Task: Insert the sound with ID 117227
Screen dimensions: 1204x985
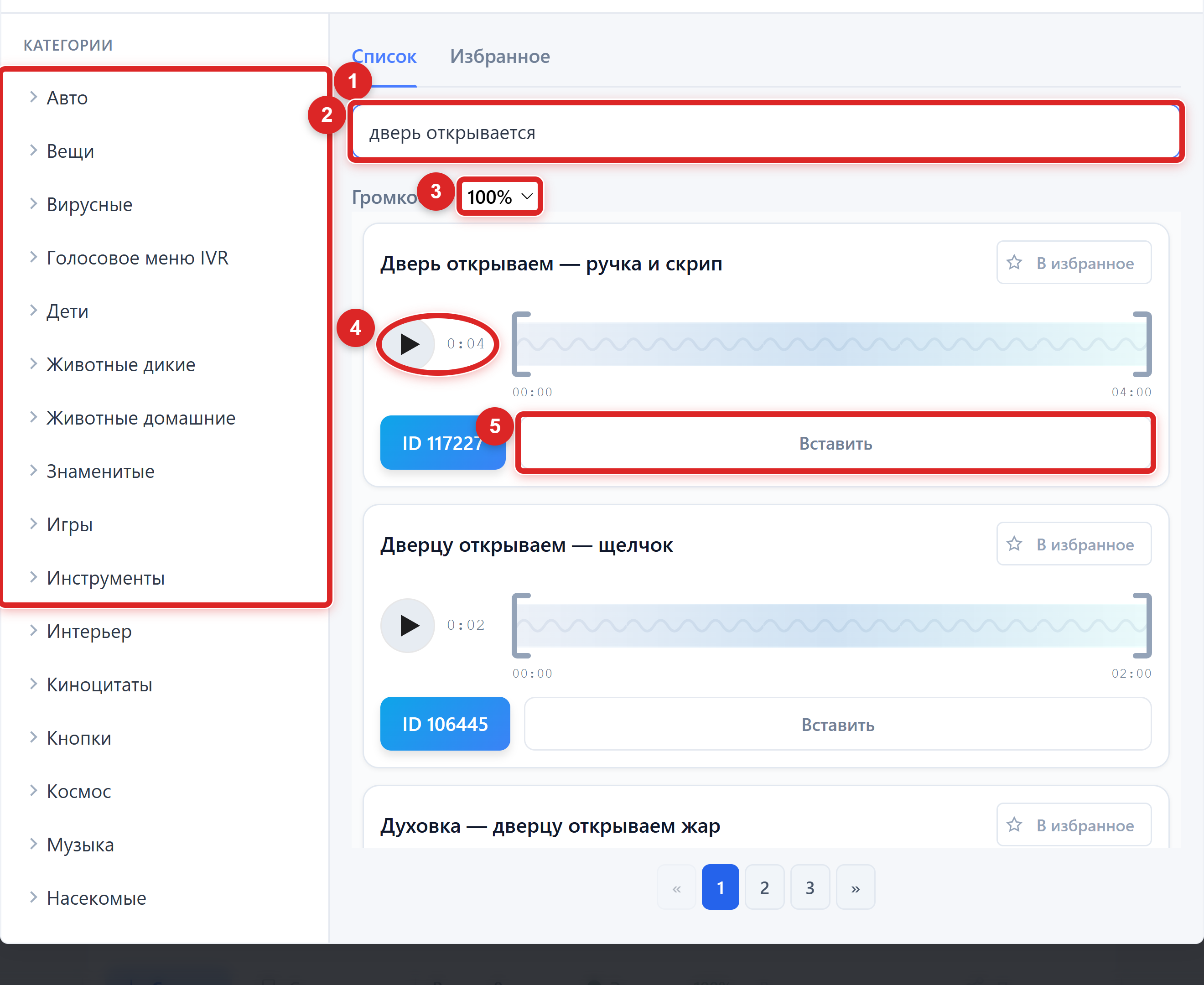Action: coord(836,443)
